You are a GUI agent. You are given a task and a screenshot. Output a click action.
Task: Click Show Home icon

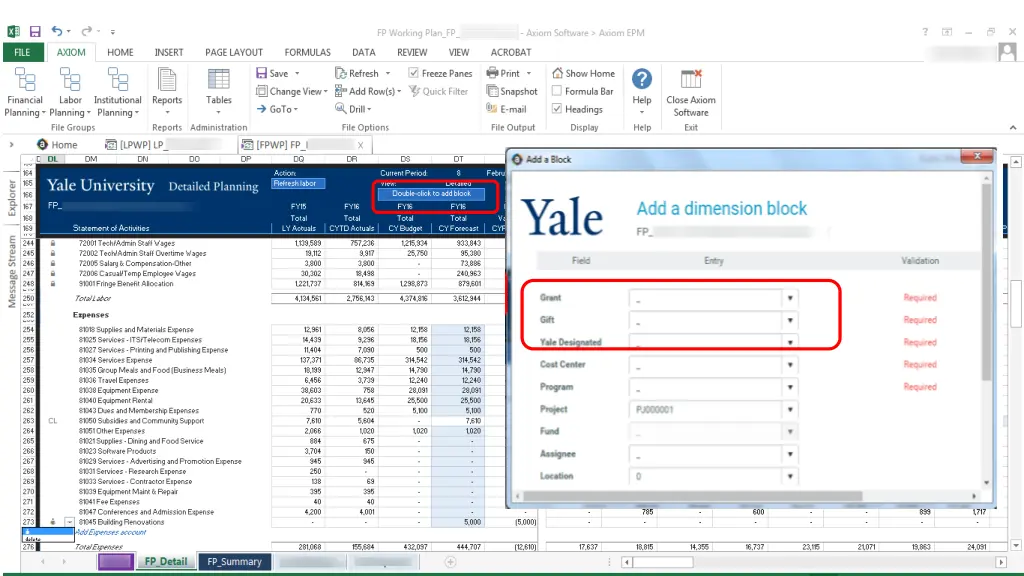[x=557, y=73]
